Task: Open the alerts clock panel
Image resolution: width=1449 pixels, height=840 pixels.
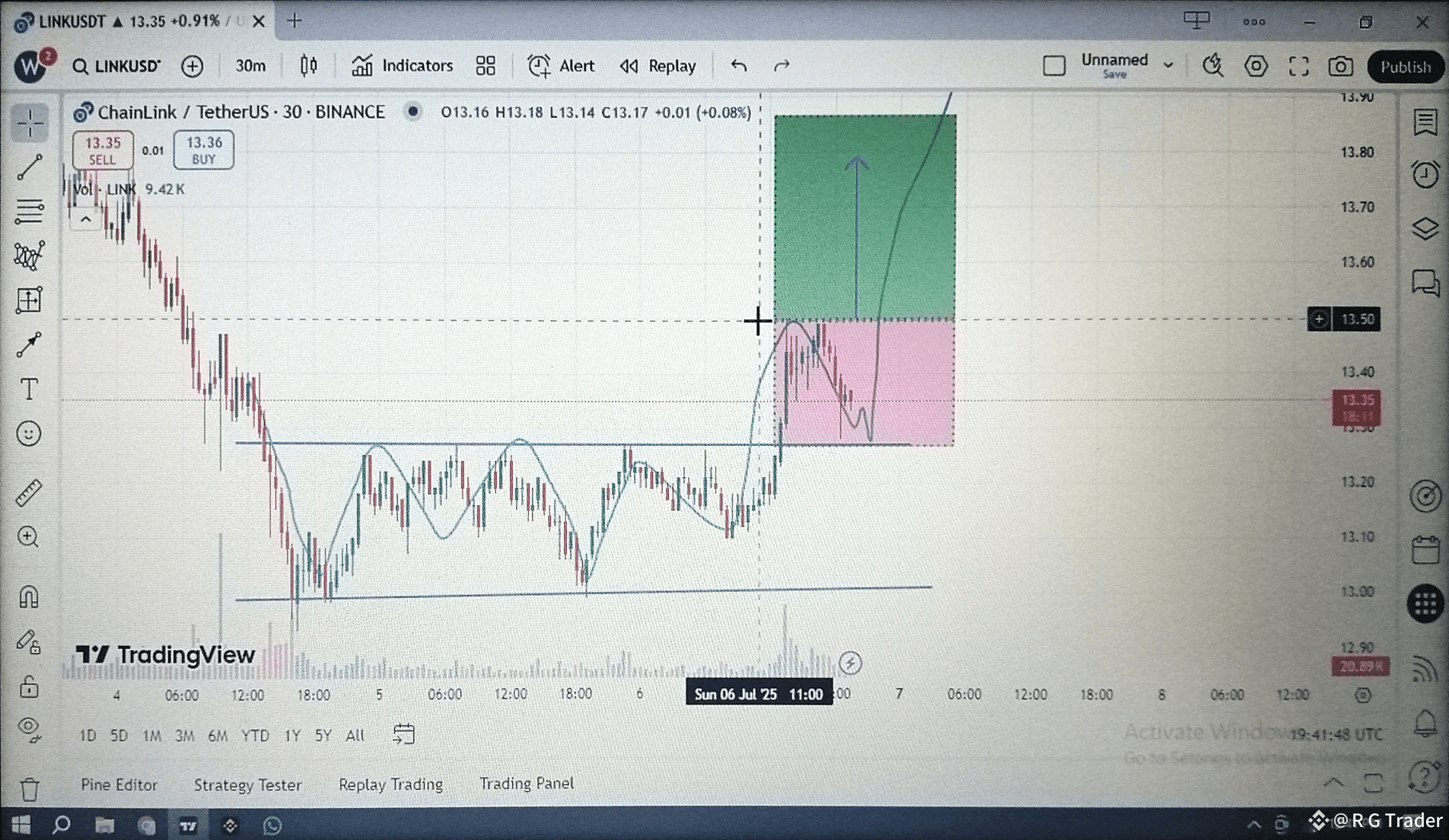Action: pos(1425,174)
